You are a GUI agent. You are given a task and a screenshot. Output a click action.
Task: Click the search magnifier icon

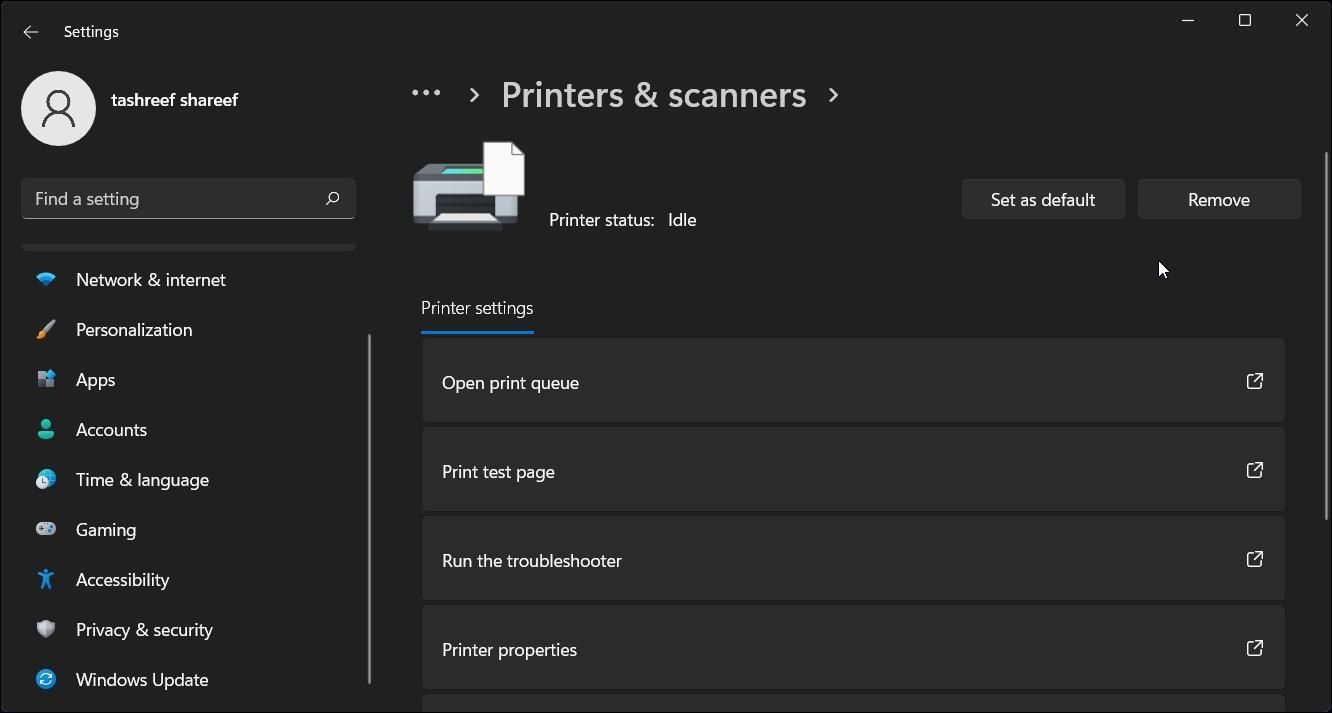[x=332, y=198]
